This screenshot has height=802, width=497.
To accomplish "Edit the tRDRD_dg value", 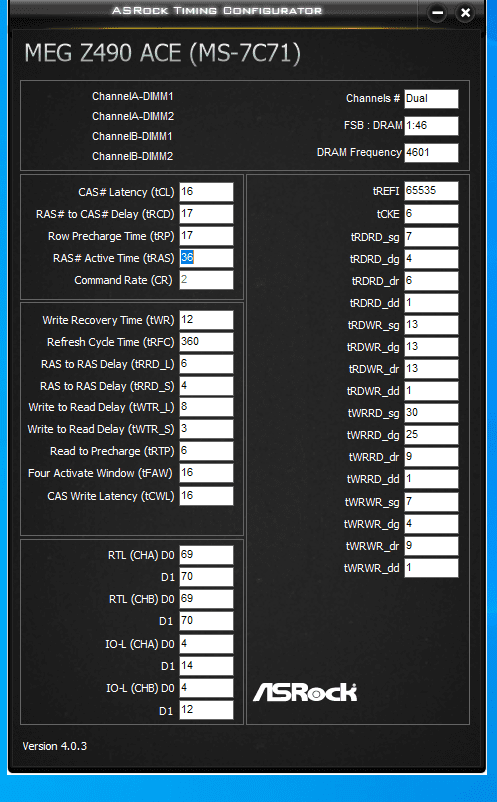I will [431, 259].
